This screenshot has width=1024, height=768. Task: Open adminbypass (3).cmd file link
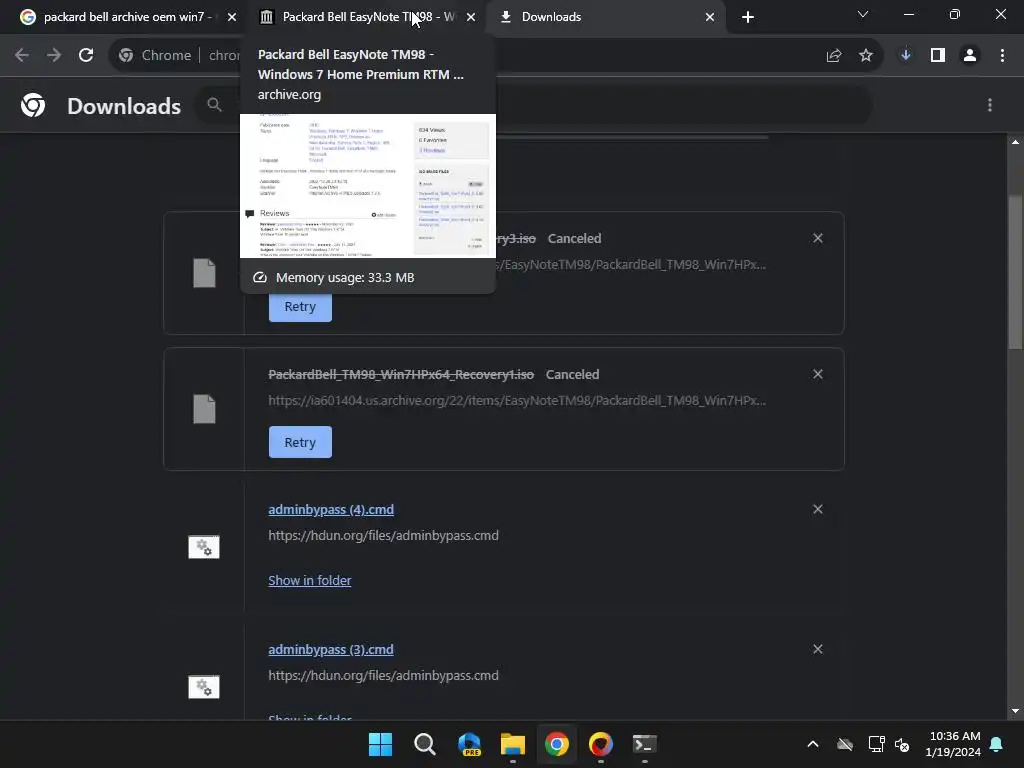coord(331,649)
